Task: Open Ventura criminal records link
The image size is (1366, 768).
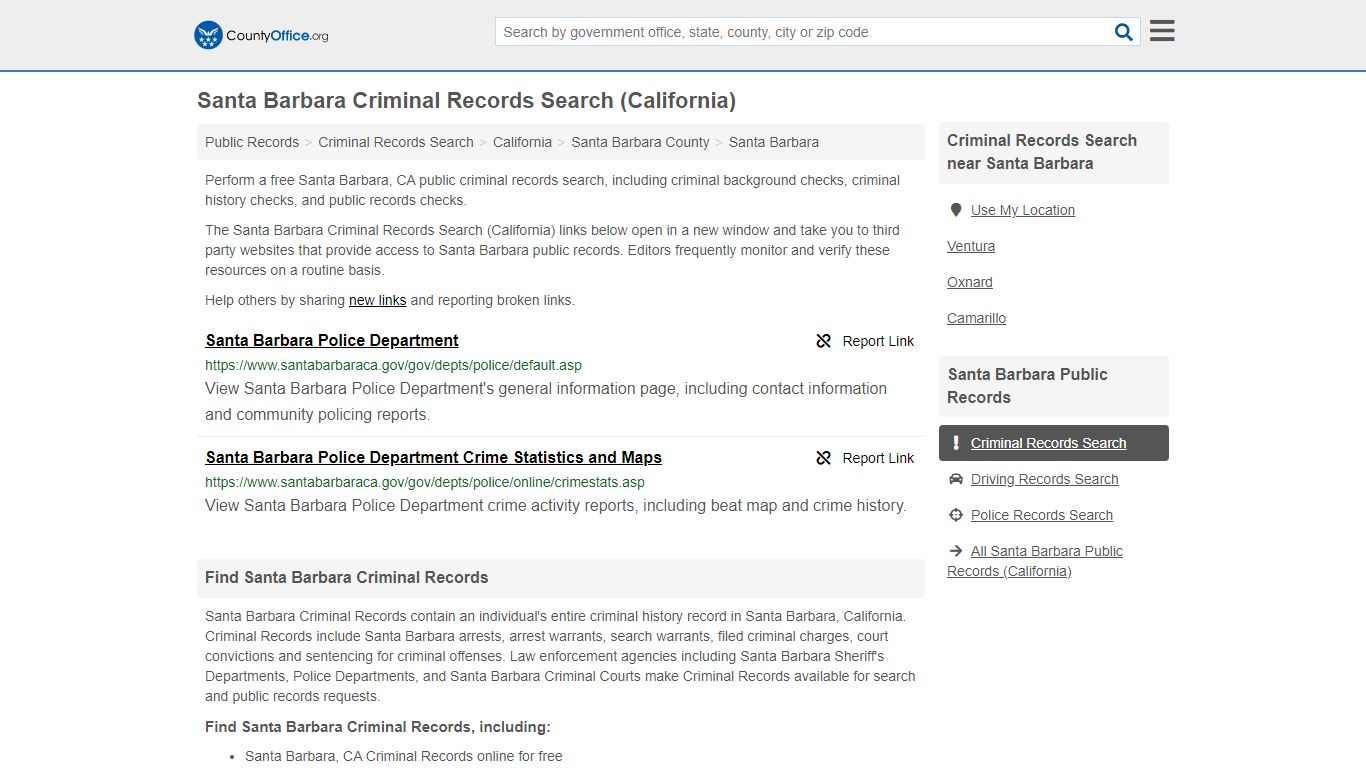Action: click(x=971, y=246)
